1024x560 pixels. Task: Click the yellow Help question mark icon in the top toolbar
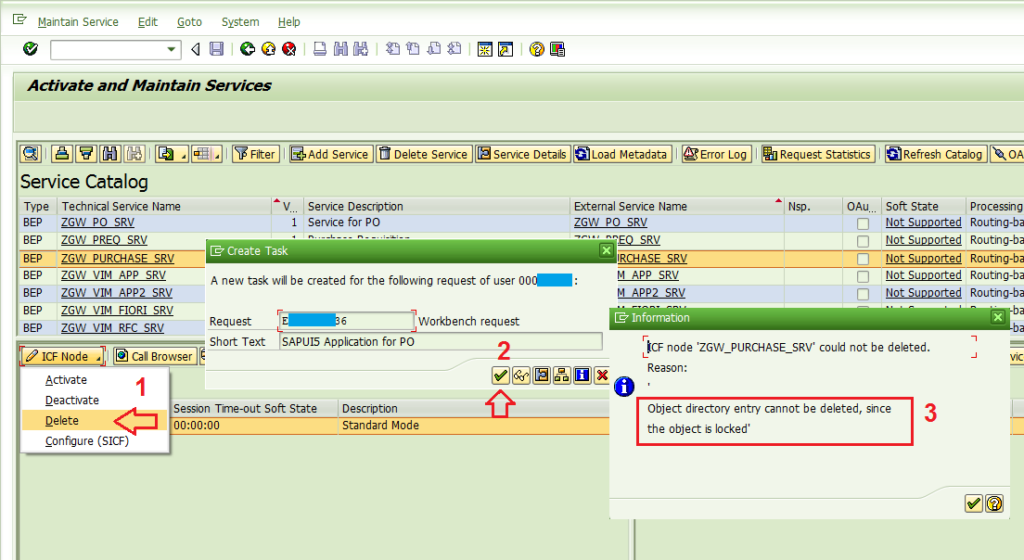click(537, 50)
